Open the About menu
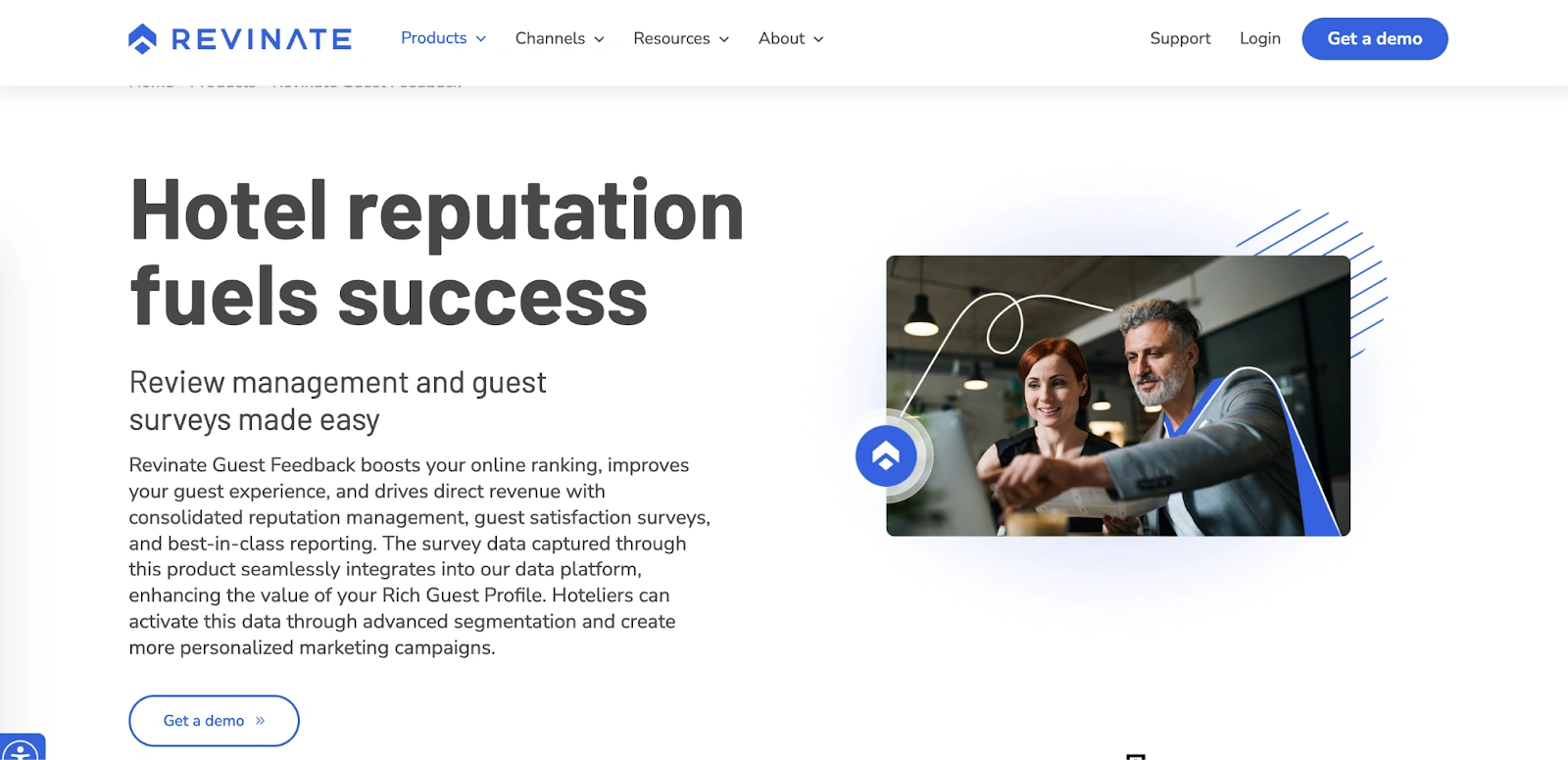The height and width of the screenshot is (760, 1568). click(791, 38)
